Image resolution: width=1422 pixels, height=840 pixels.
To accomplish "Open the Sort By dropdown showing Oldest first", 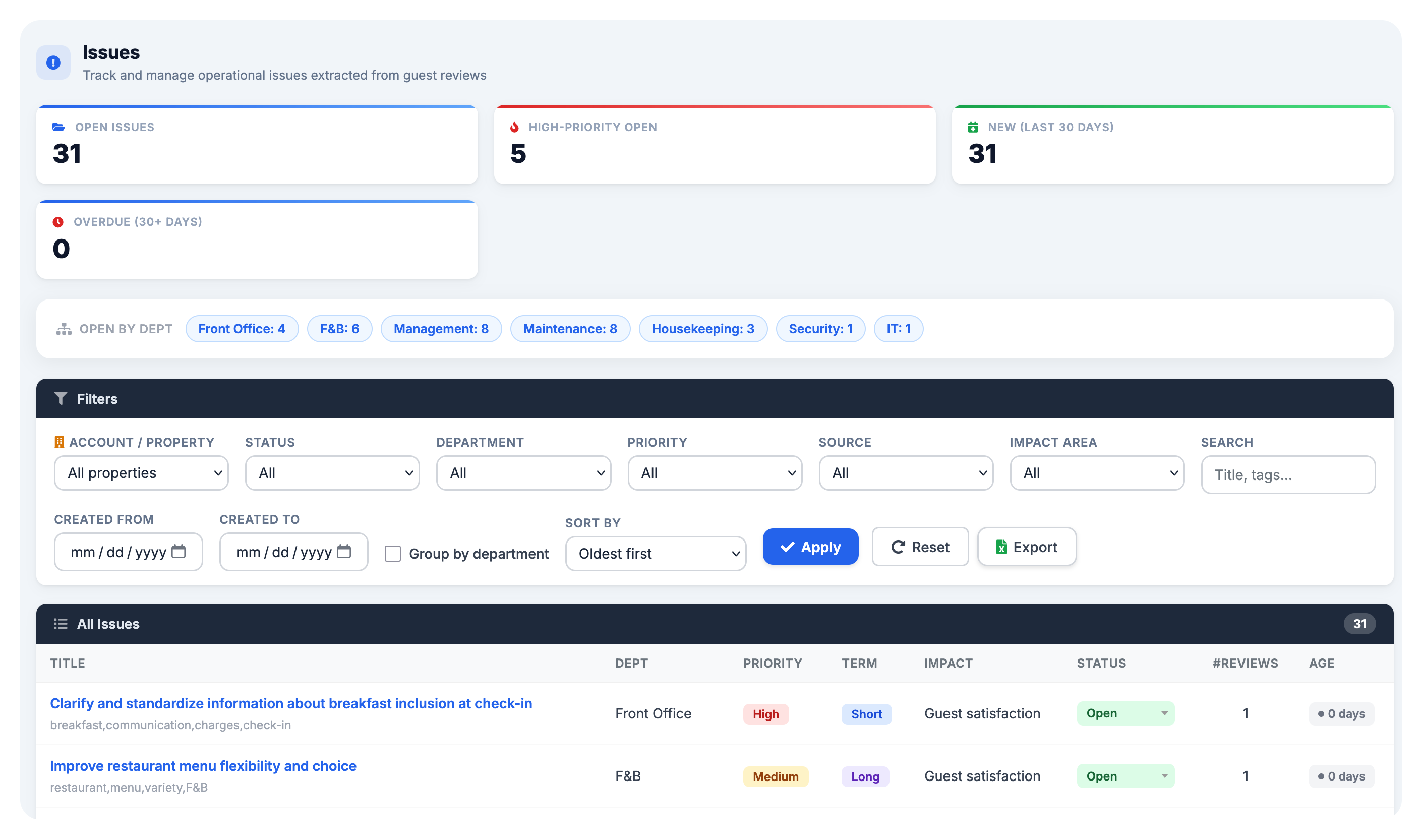I will point(656,554).
